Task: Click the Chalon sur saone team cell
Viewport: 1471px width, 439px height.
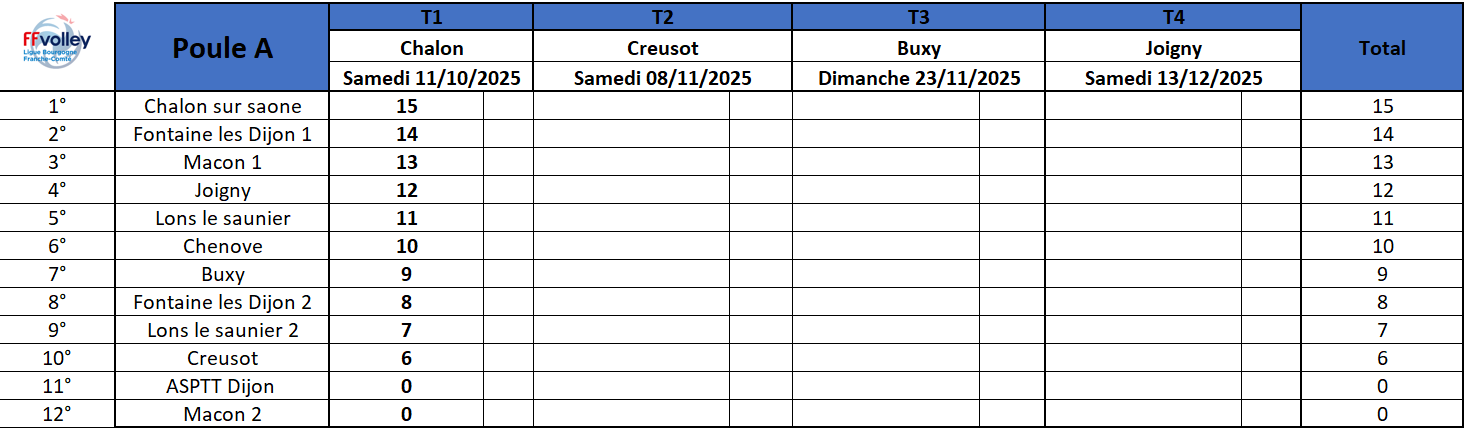Action: tap(222, 106)
